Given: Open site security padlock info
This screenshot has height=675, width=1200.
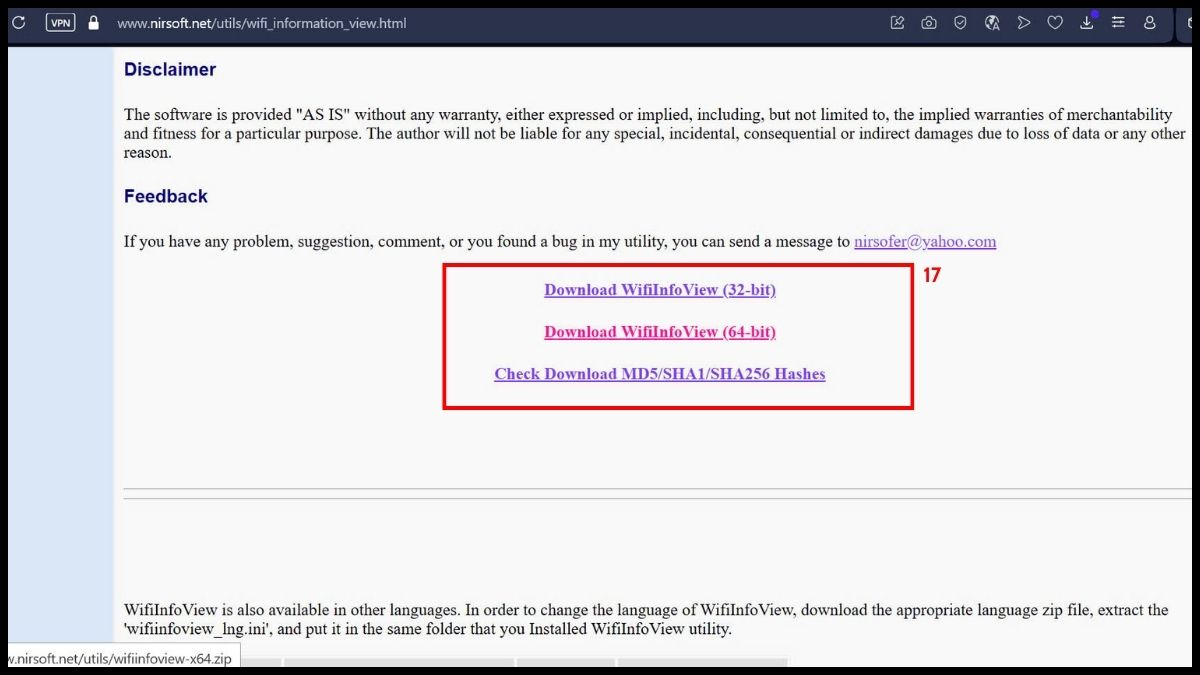Looking at the screenshot, I should [x=94, y=23].
